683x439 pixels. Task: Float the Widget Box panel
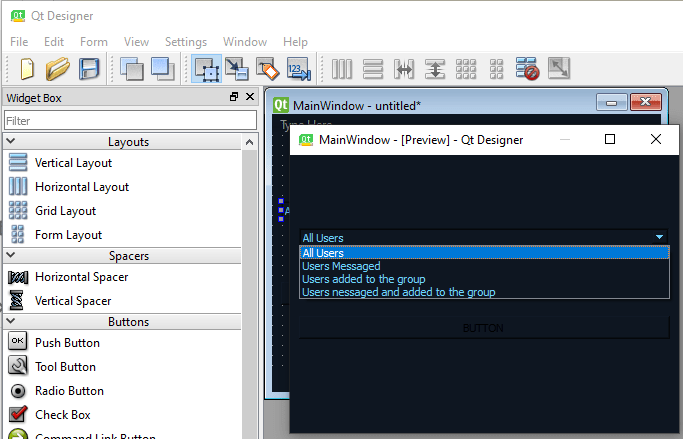coord(234,97)
